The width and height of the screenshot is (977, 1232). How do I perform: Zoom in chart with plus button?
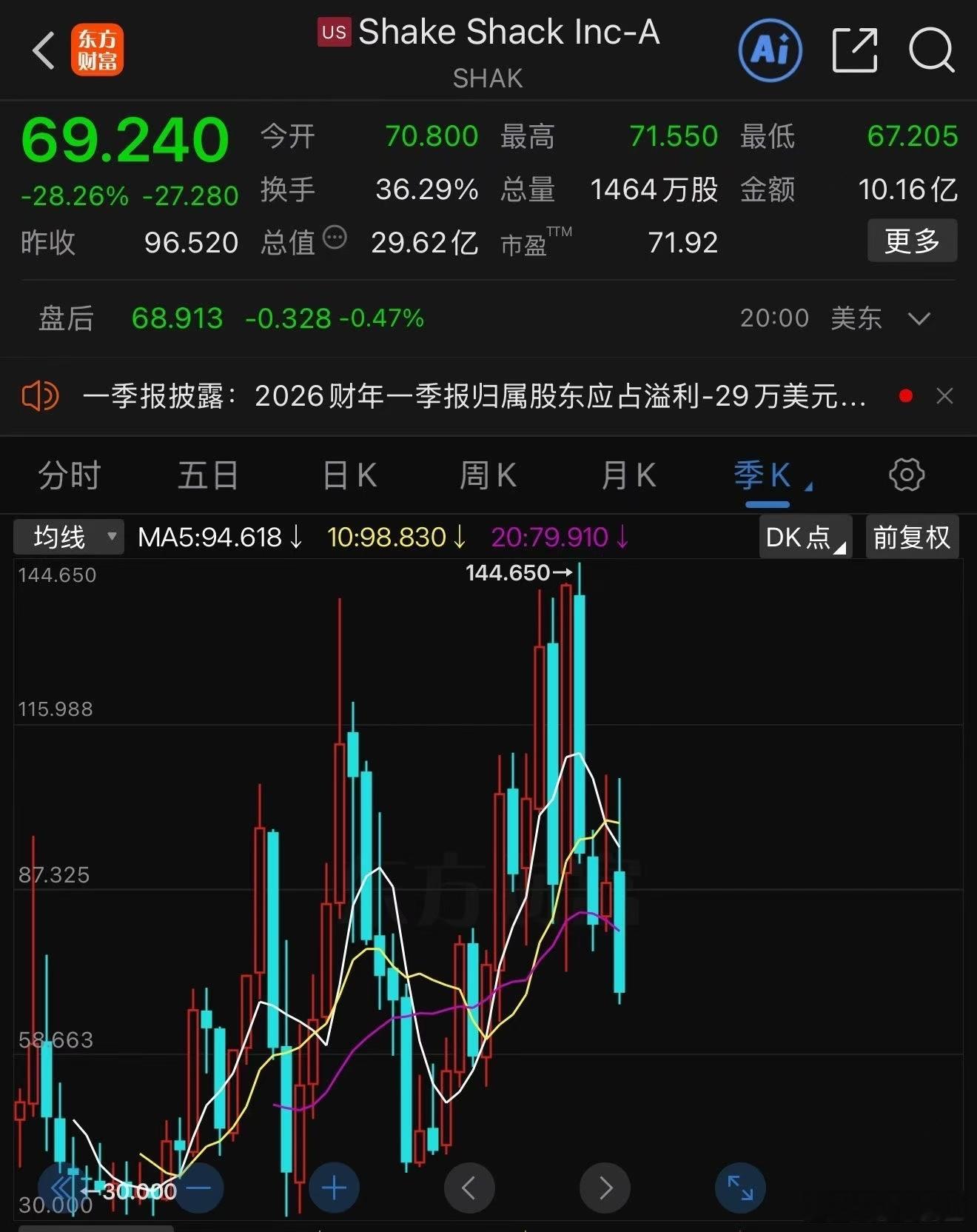pyautogui.click(x=334, y=1188)
